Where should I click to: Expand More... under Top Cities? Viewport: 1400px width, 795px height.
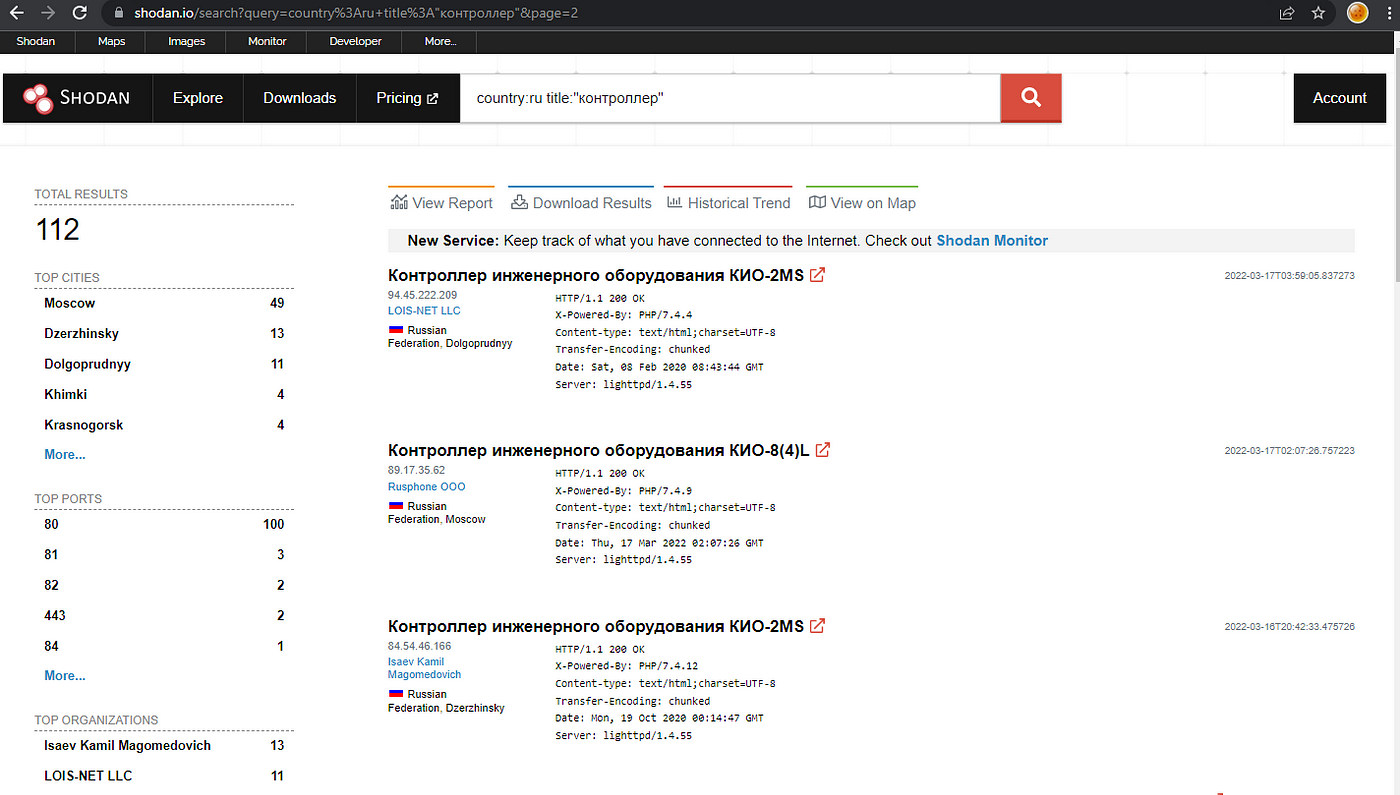[x=65, y=454]
